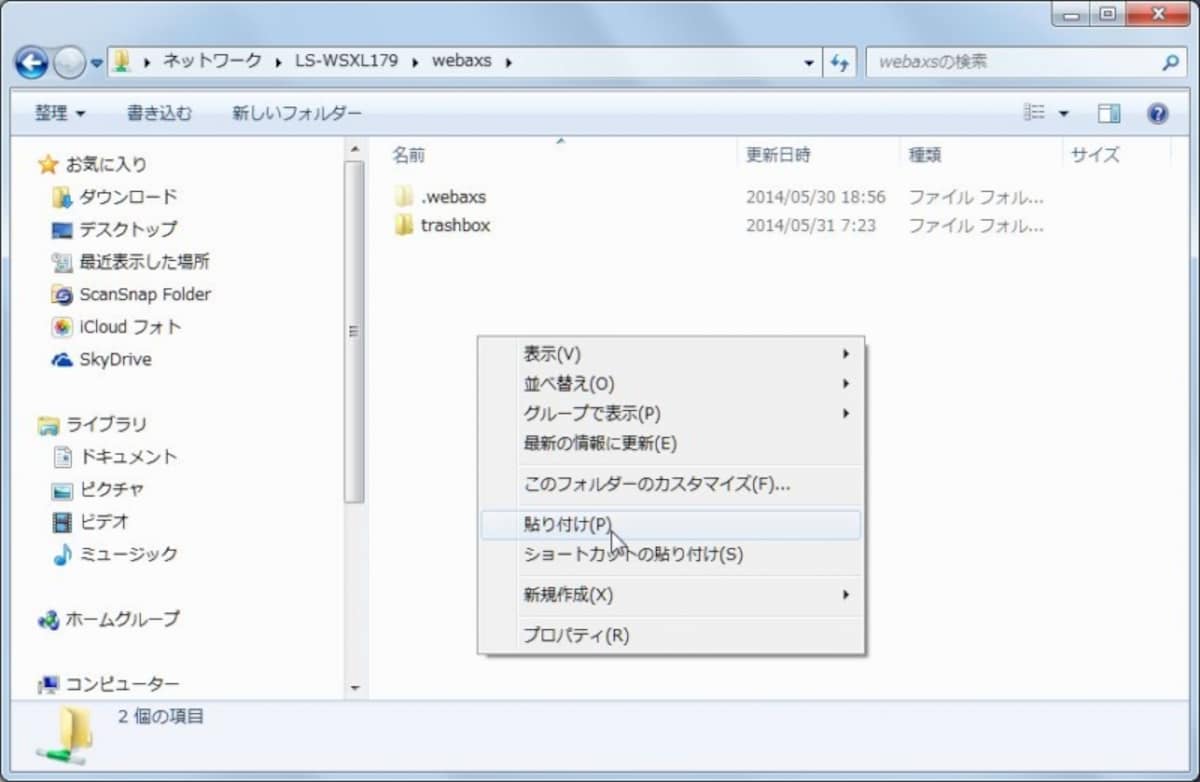Select デスクトップ in the sidebar

pos(128,229)
